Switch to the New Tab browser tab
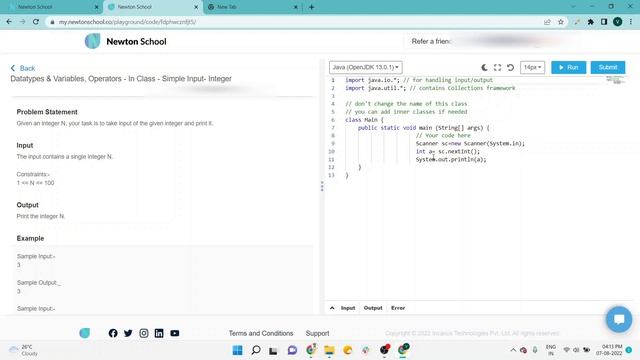640x360 pixels. click(252, 7)
